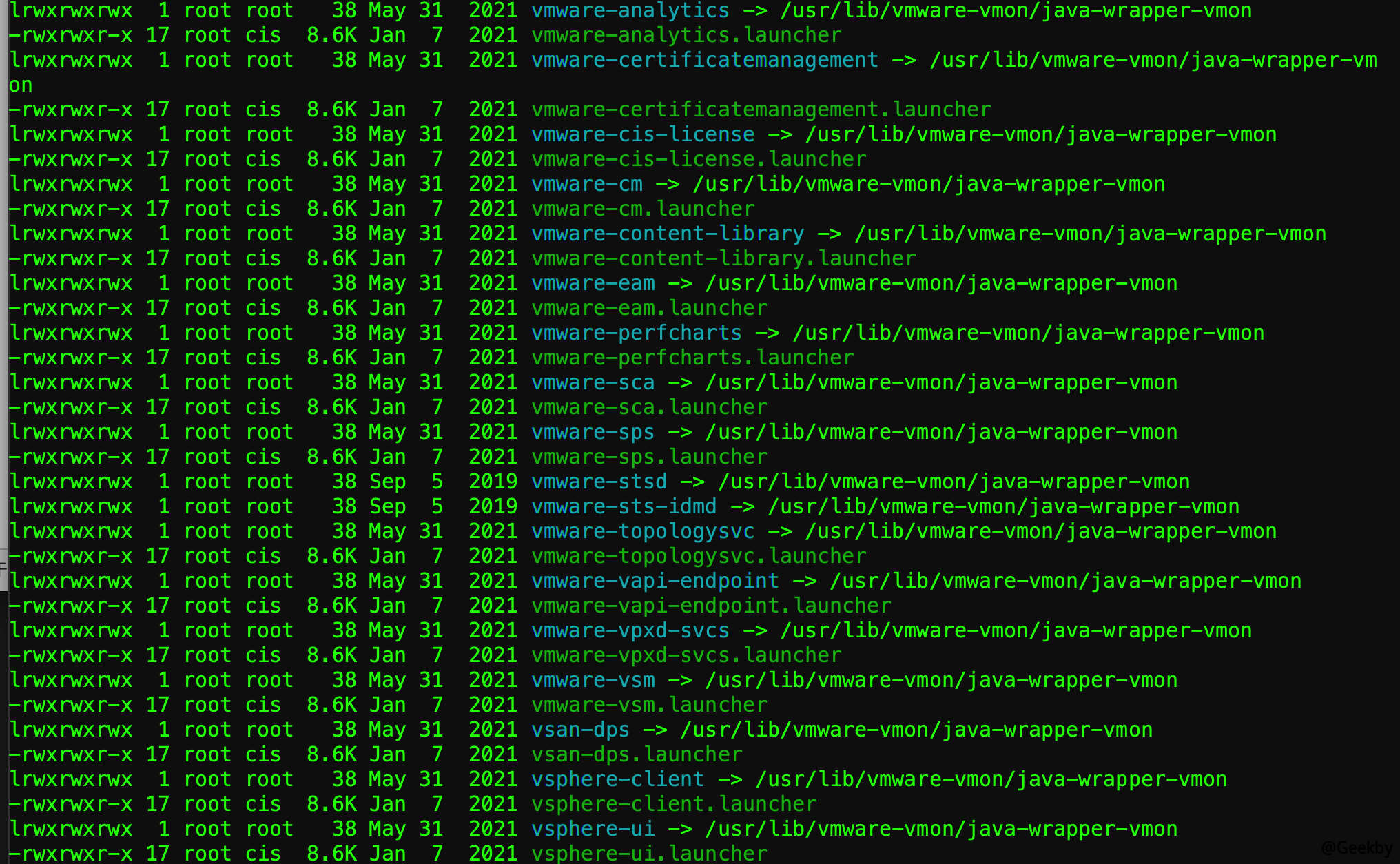Select the vsphere-ui symlink entry

point(593,829)
